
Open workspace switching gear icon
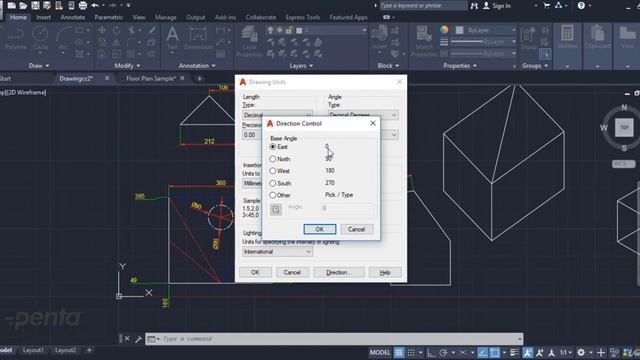(x=581, y=353)
